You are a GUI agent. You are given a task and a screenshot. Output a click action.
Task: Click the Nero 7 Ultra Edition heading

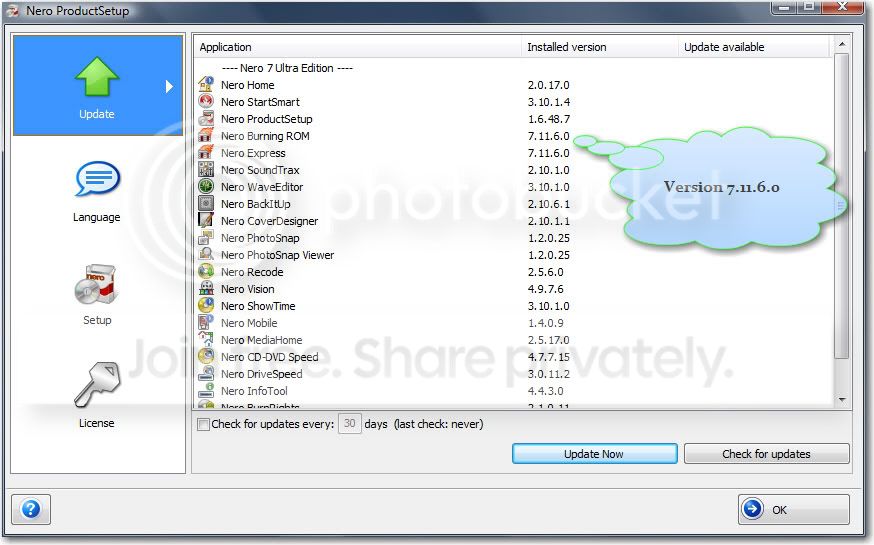(x=287, y=68)
